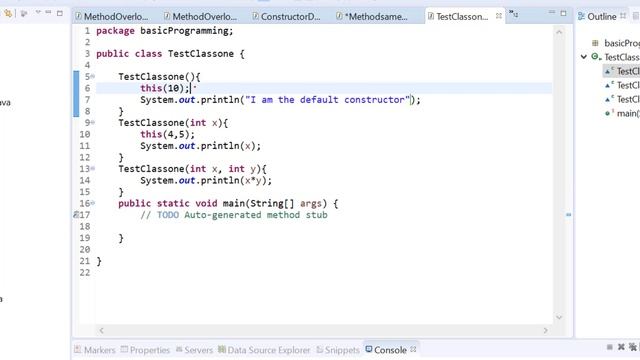
Task: Maximize the editor area
Action: tap(563, 13)
